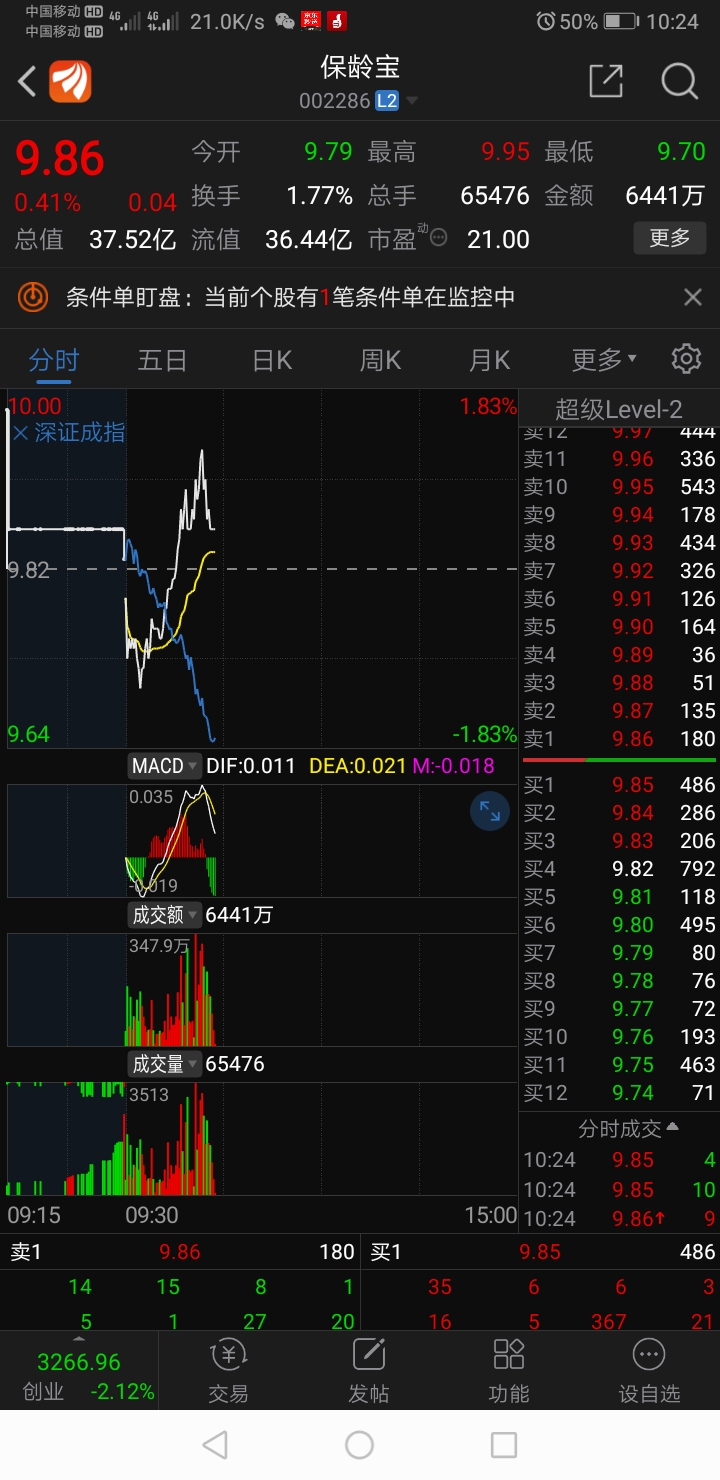Collapse the 分时成交 list arrow
The image size is (720, 1480).
(x=672, y=1127)
